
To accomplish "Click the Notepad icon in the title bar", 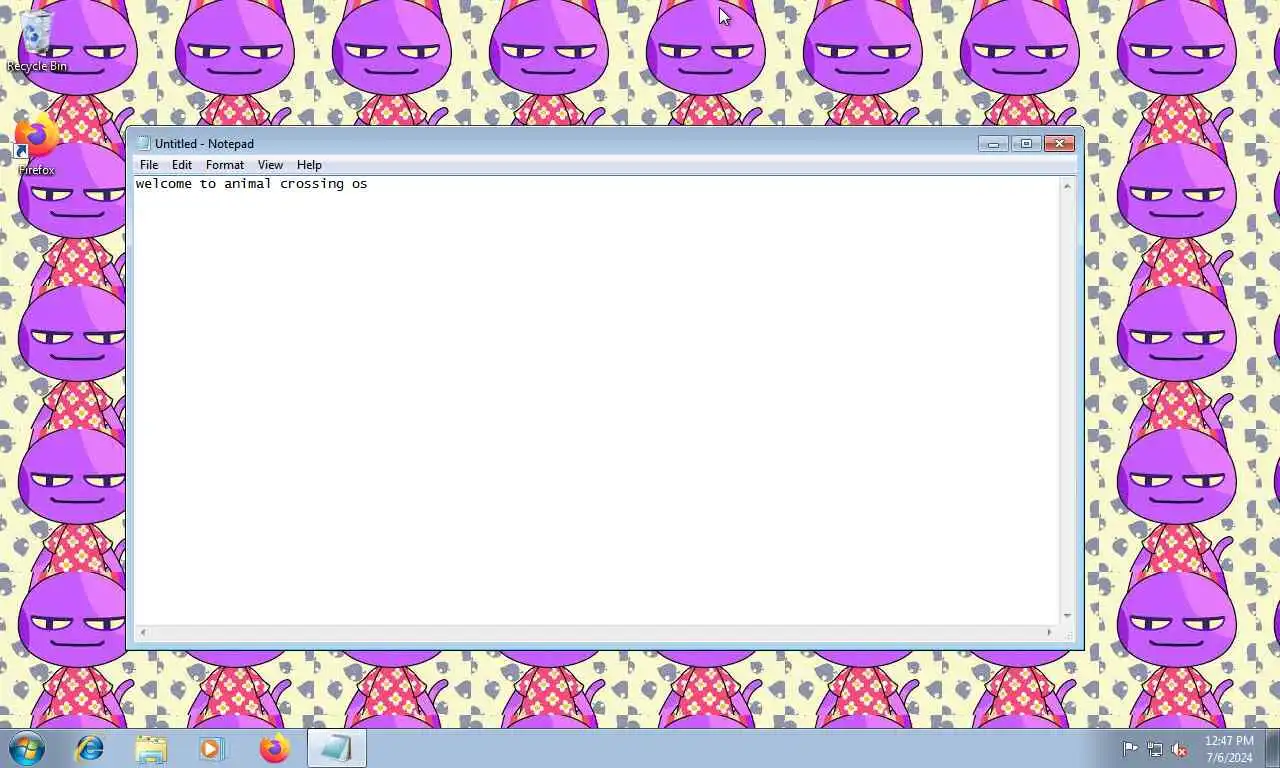I will point(143,144).
